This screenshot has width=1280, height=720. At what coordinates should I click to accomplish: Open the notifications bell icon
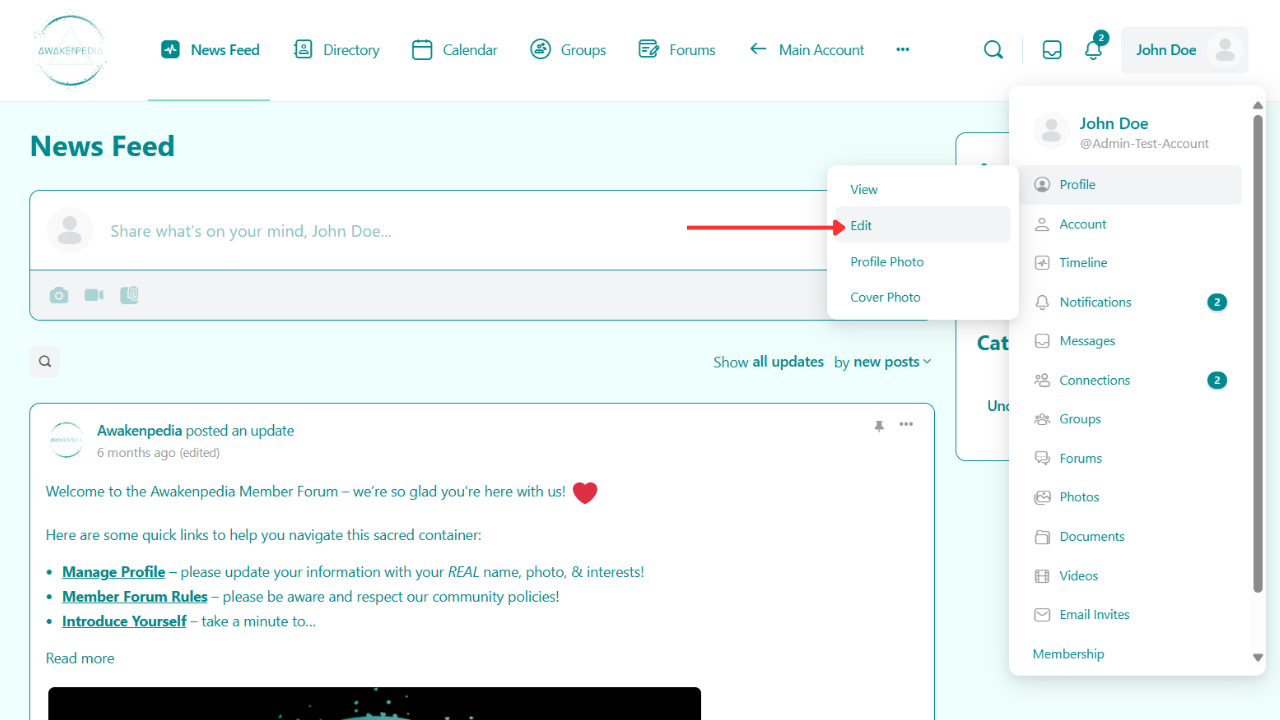[1093, 50]
